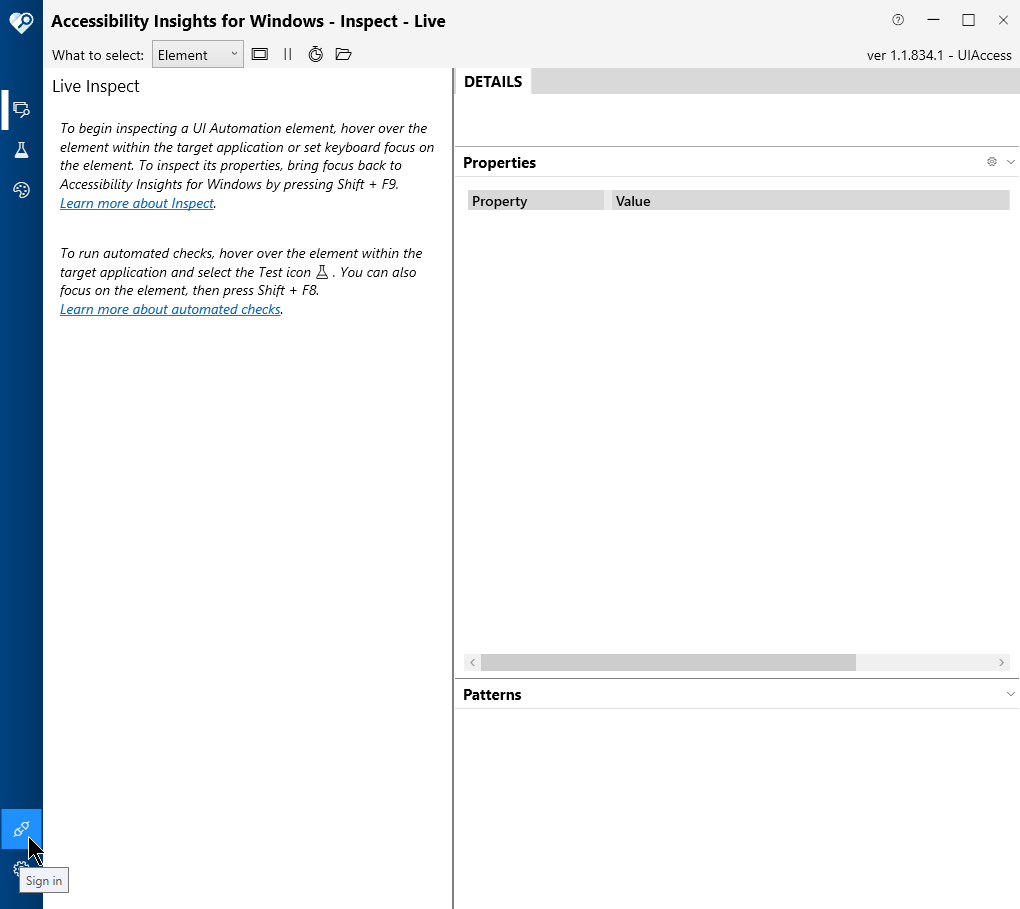Open the Test flask icon in sidebar
The image size is (1020, 909).
pos(21,150)
